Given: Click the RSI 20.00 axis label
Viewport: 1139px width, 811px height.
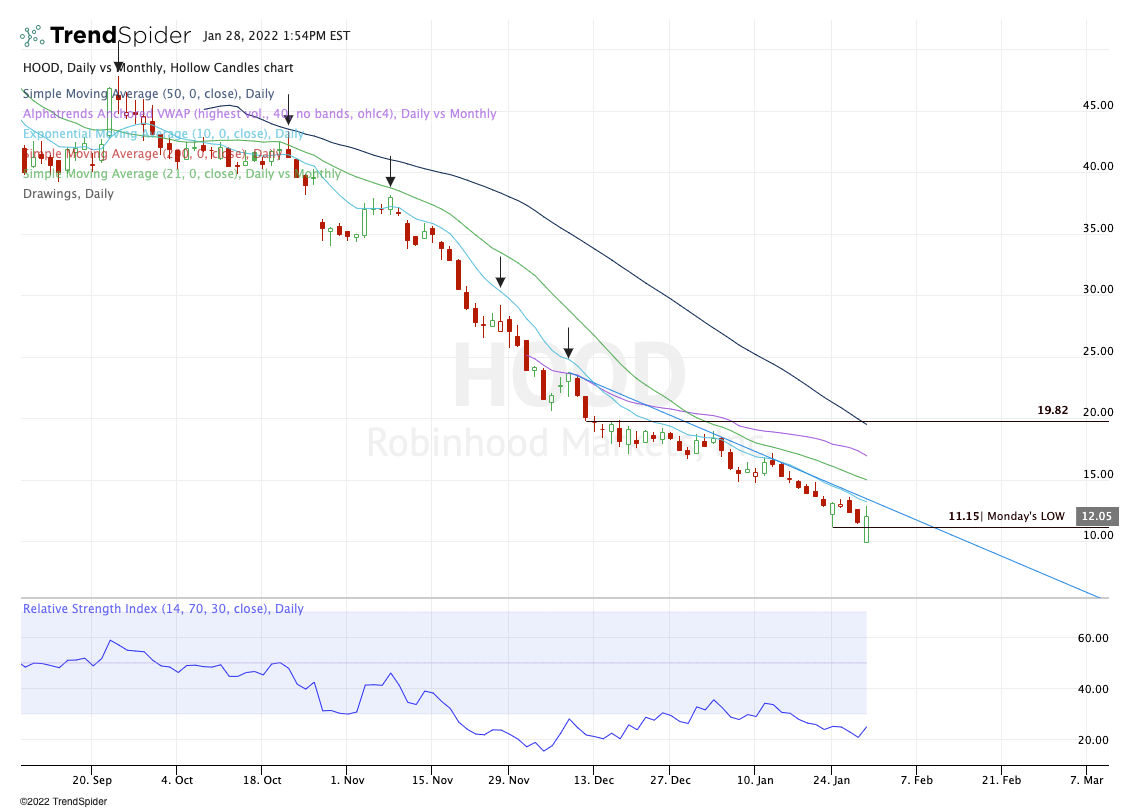Looking at the screenshot, I should click(x=1093, y=740).
